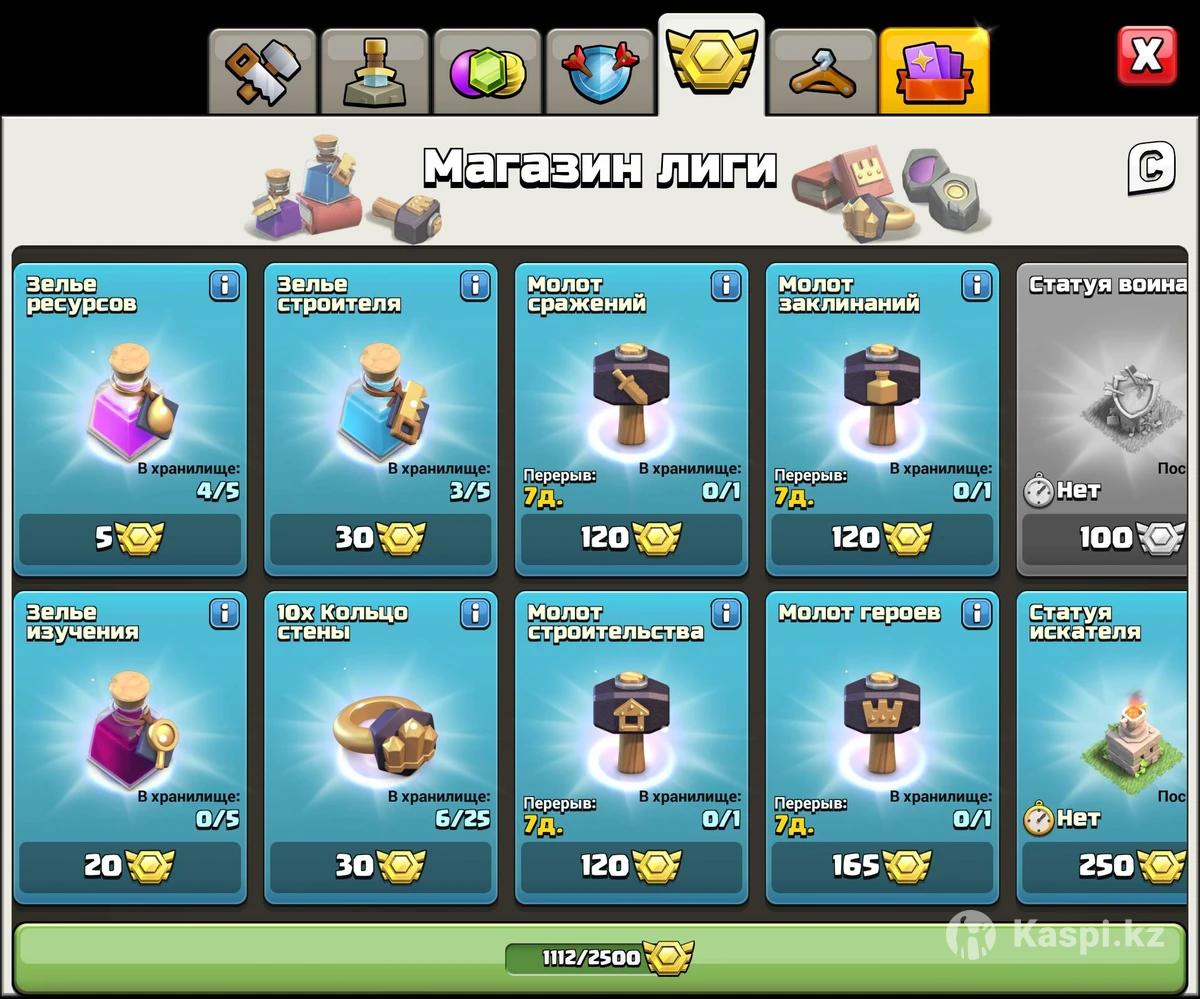Open the statue on pedestal tab
The width and height of the screenshot is (1200, 999).
point(375,72)
